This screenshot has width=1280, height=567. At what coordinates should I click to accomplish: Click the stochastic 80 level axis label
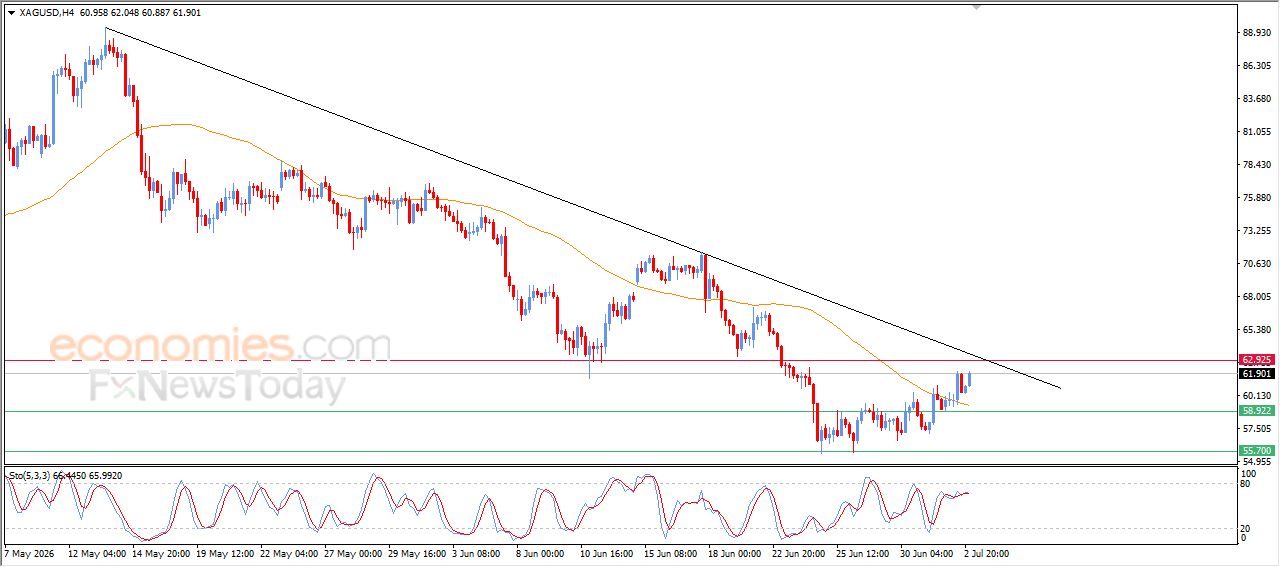[x=1246, y=484]
